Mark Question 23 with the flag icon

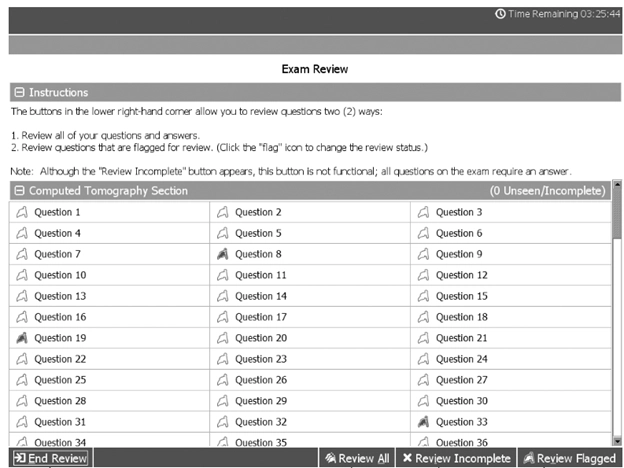click(222, 359)
